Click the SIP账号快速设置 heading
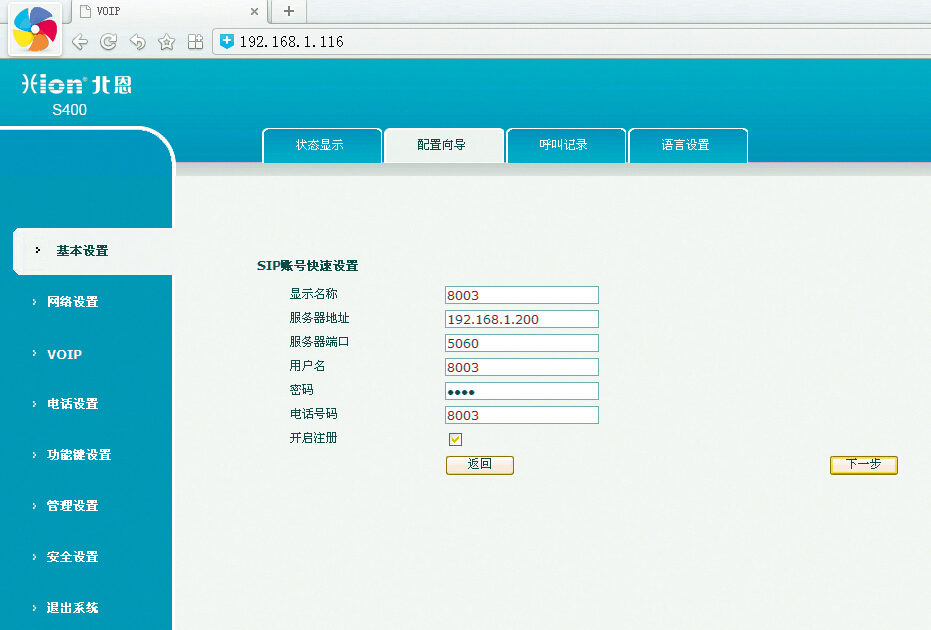Viewport: 931px width, 630px height. point(308,266)
